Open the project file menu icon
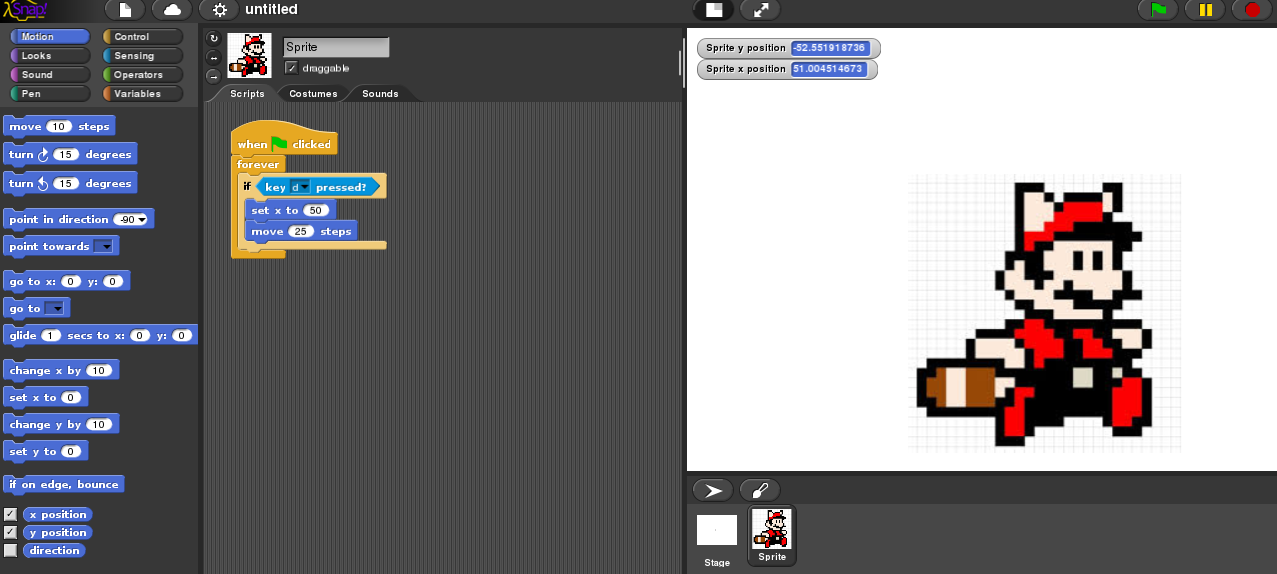 tap(125, 10)
